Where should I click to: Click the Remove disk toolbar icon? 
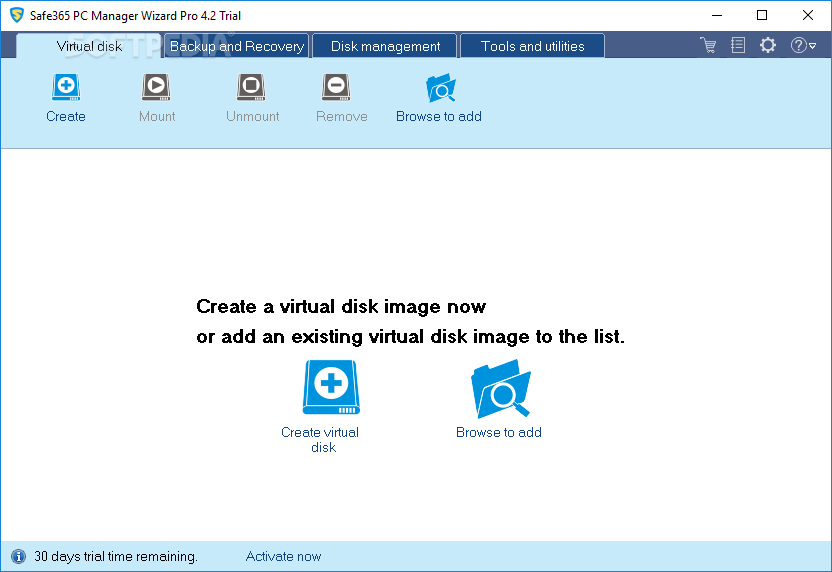point(336,87)
